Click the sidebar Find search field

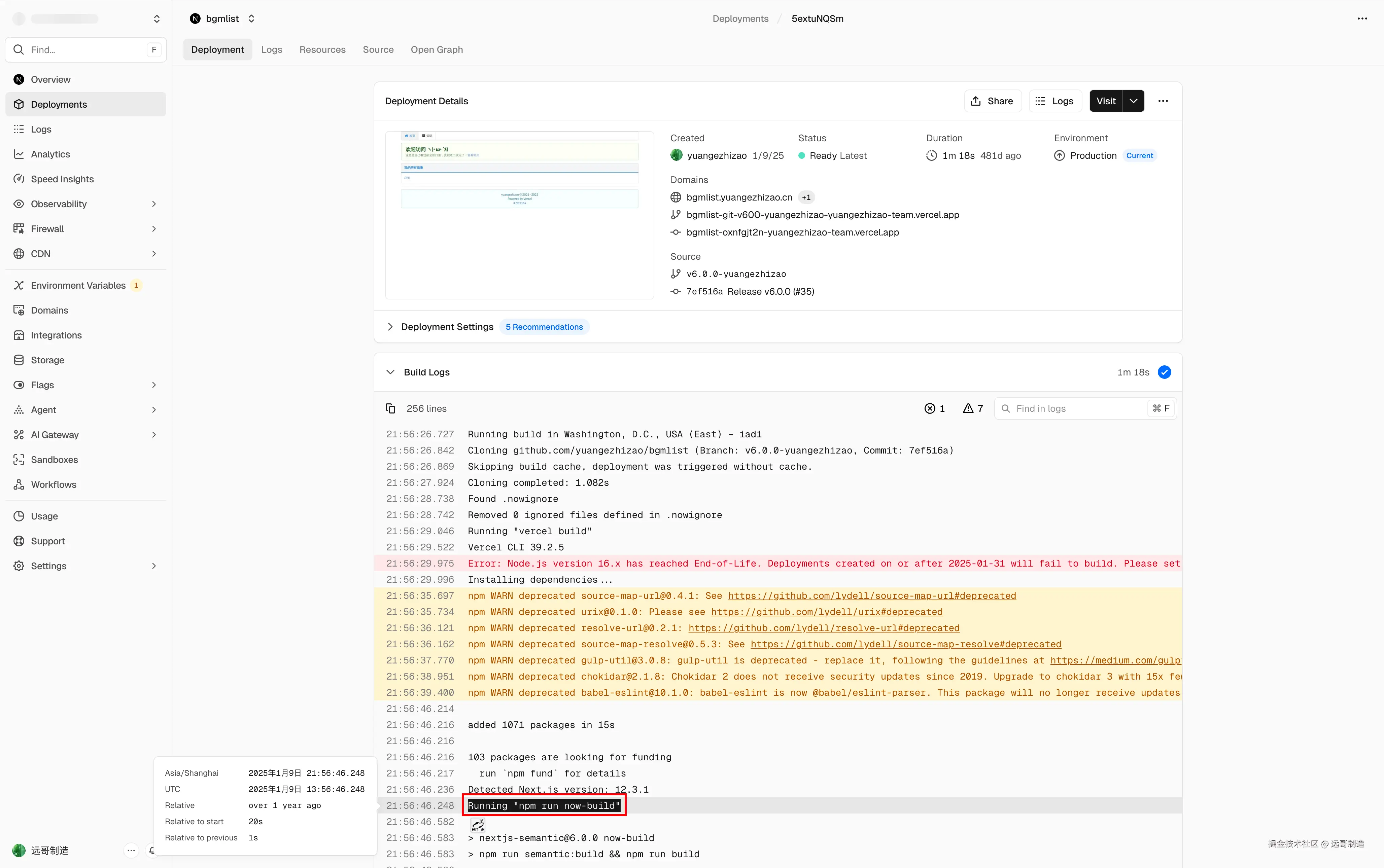(85, 50)
